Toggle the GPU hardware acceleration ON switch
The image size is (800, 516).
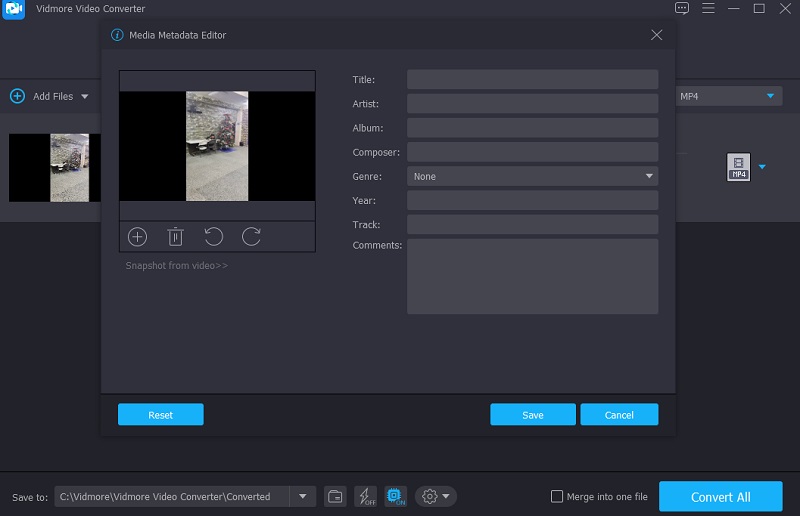tap(394, 497)
